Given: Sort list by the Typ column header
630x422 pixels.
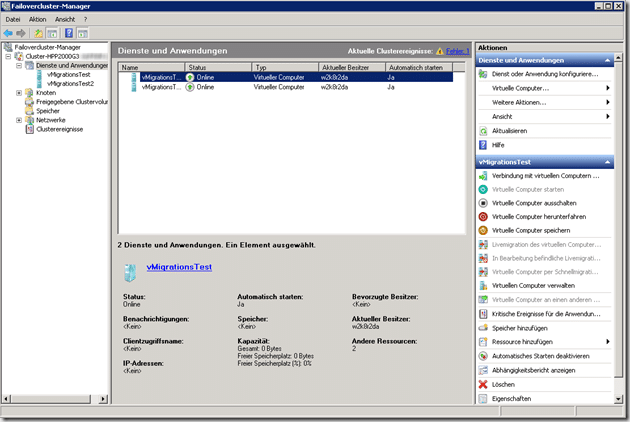Looking at the screenshot, I should point(285,67).
